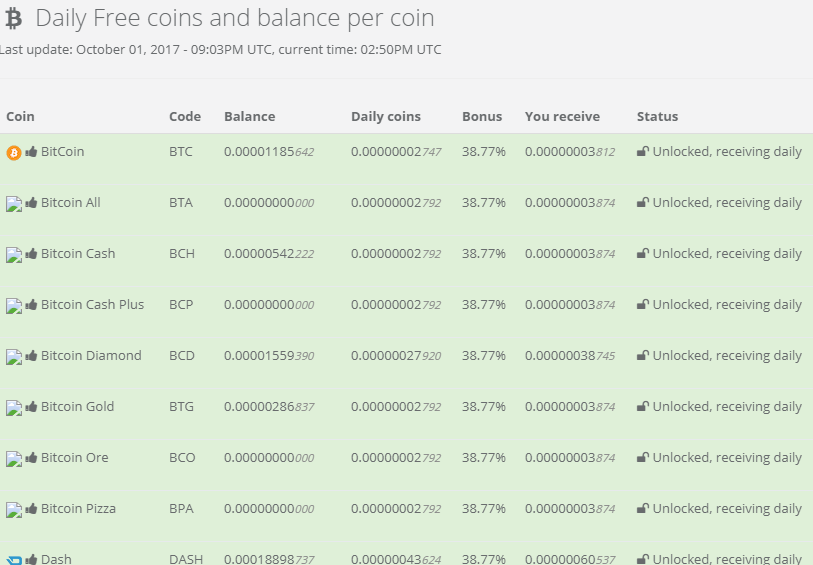
Task: Click the Daily coins column header
Action: (386, 117)
